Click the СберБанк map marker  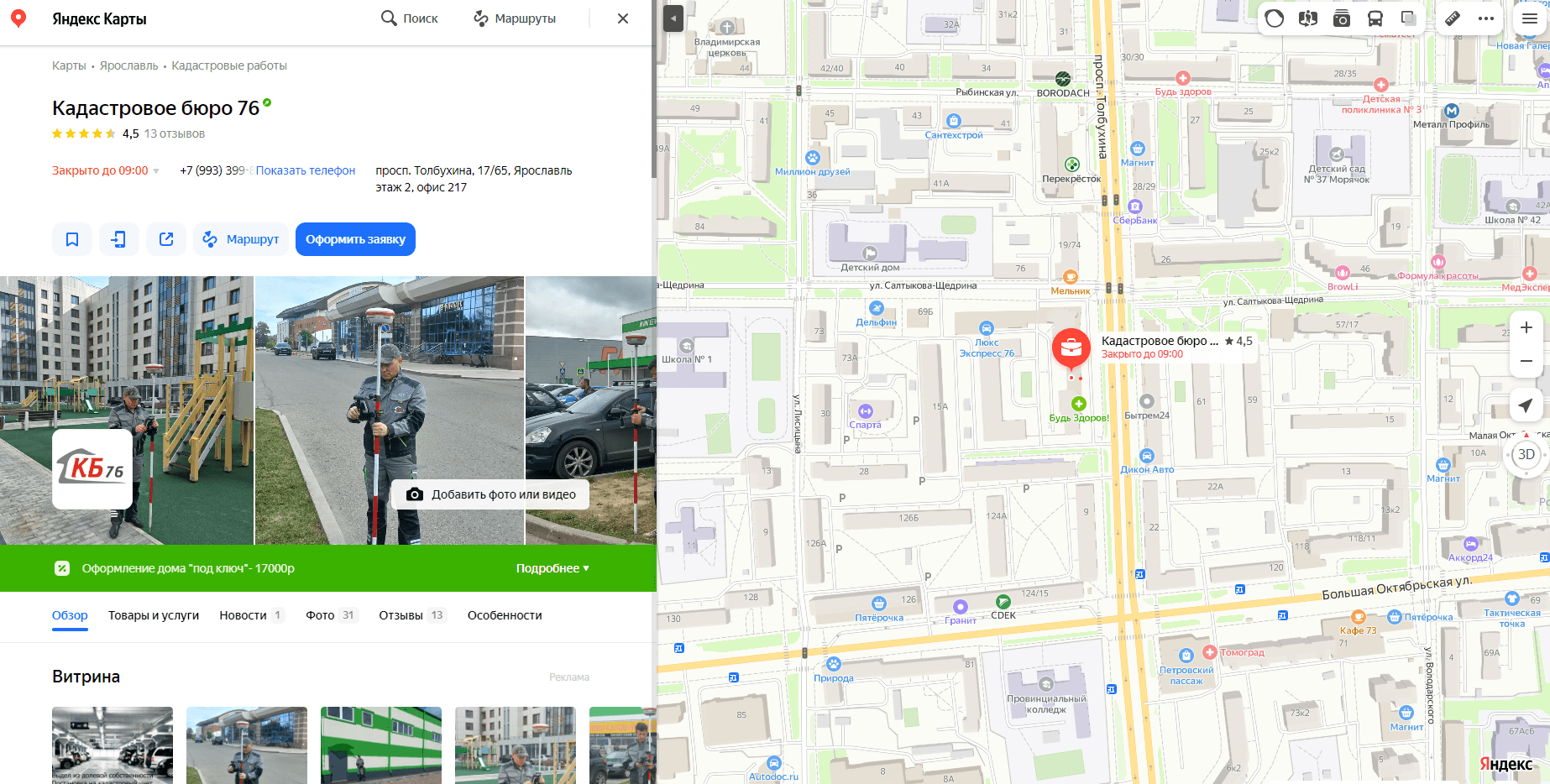click(1135, 206)
